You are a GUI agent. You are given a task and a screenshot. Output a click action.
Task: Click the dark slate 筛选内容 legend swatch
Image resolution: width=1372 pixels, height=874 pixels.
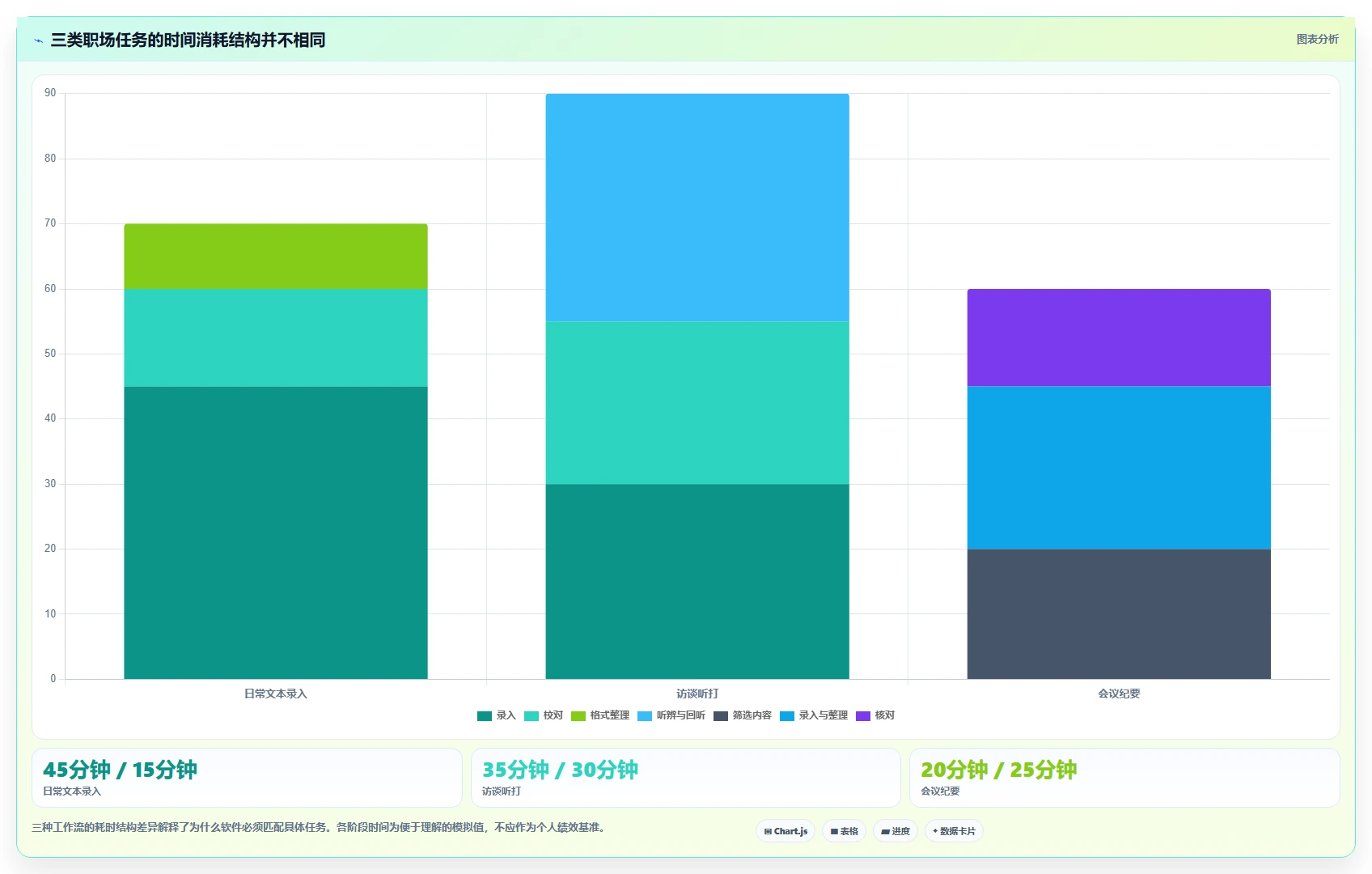(721, 715)
